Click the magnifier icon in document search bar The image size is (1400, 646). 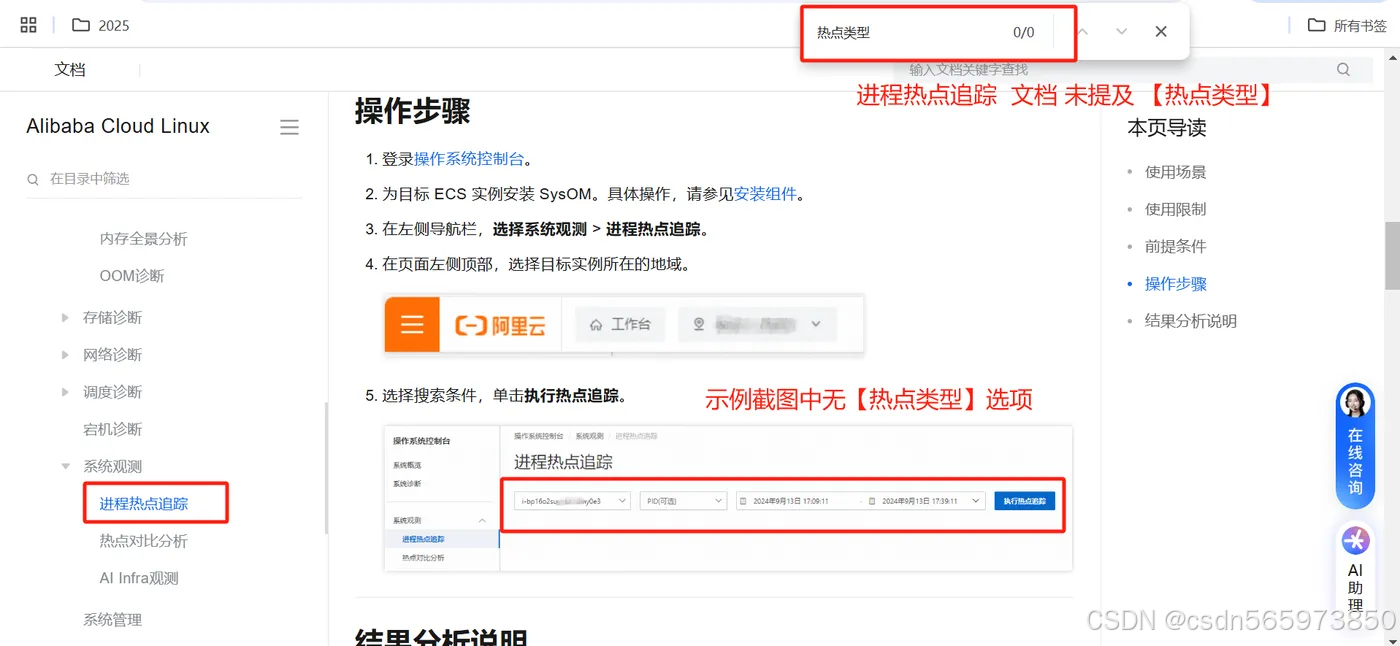(1343, 69)
